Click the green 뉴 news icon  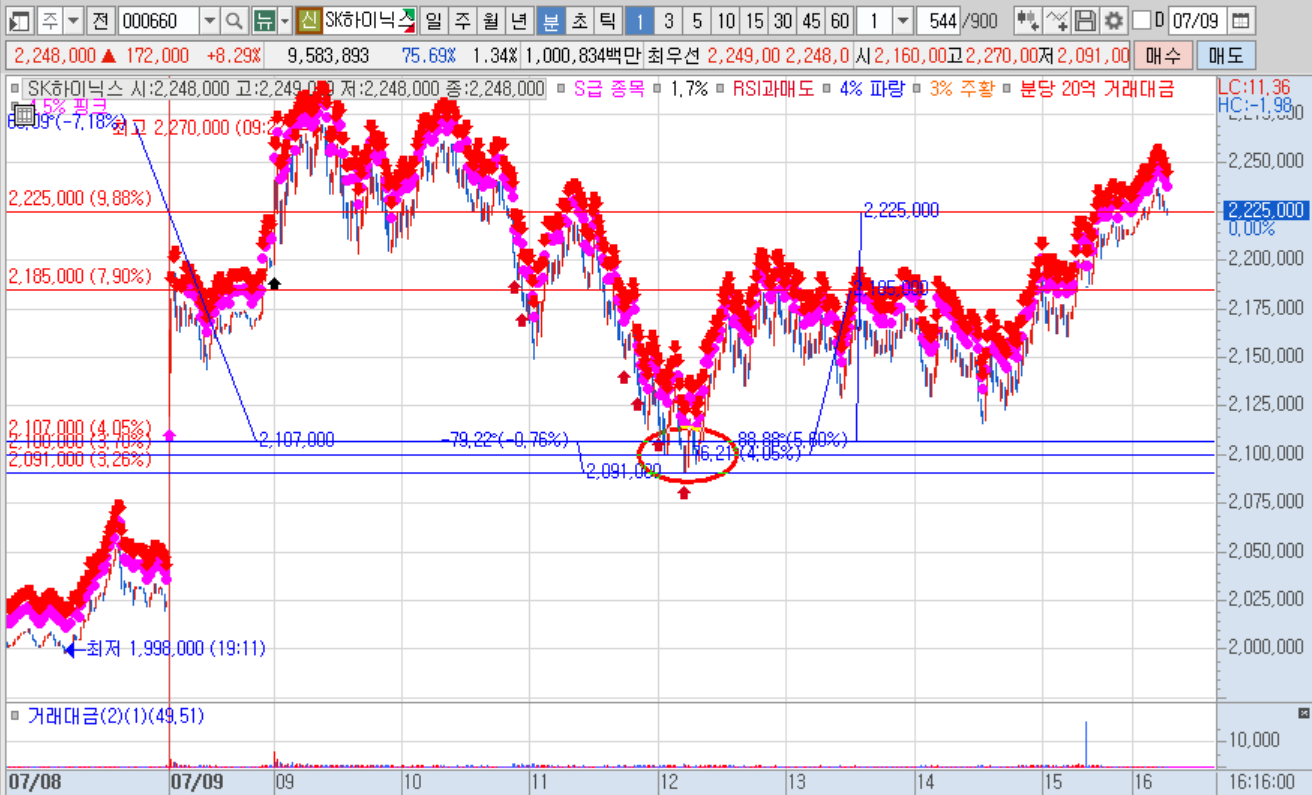pos(263,20)
